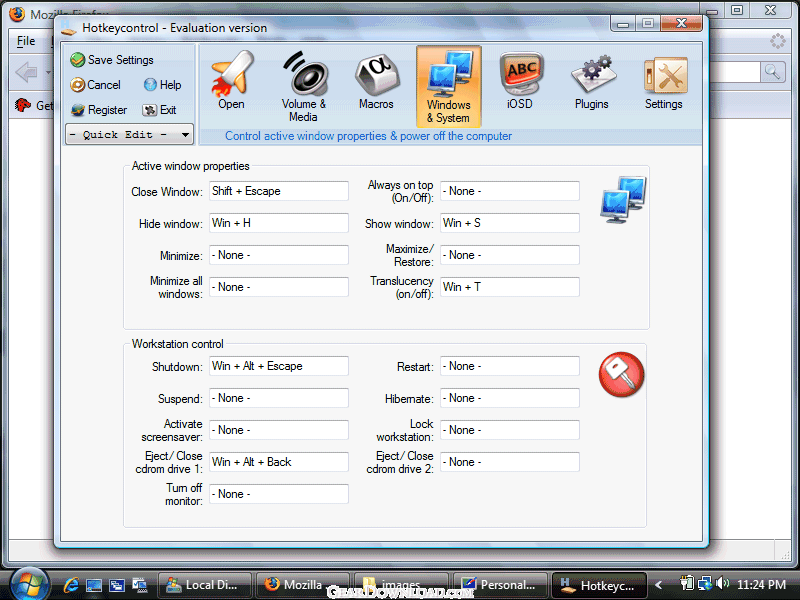Click the Cancel button
Screen dimensions: 800x600
(96, 85)
